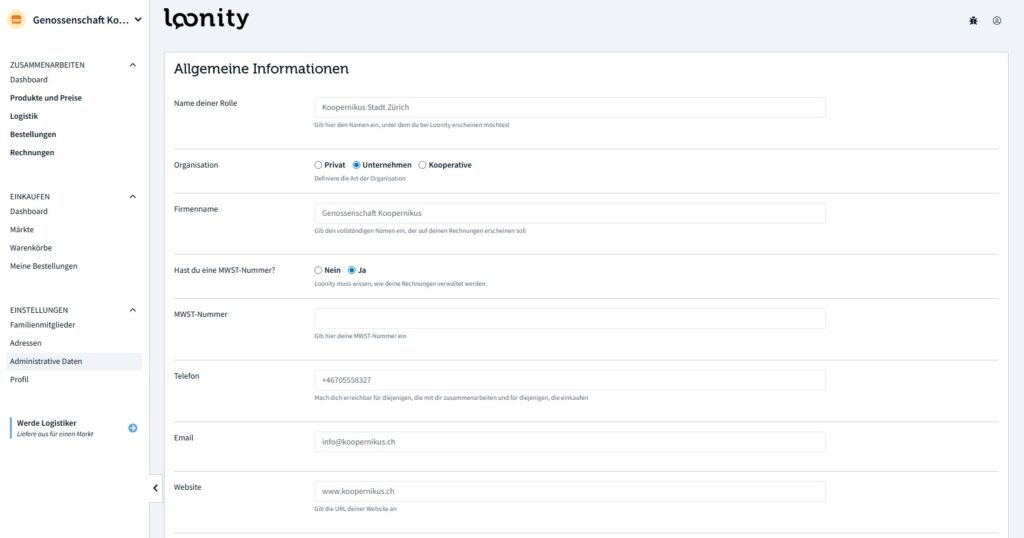Choose Nein for MWST-Nummer question
The image size is (1024, 538).
(x=318, y=270)
